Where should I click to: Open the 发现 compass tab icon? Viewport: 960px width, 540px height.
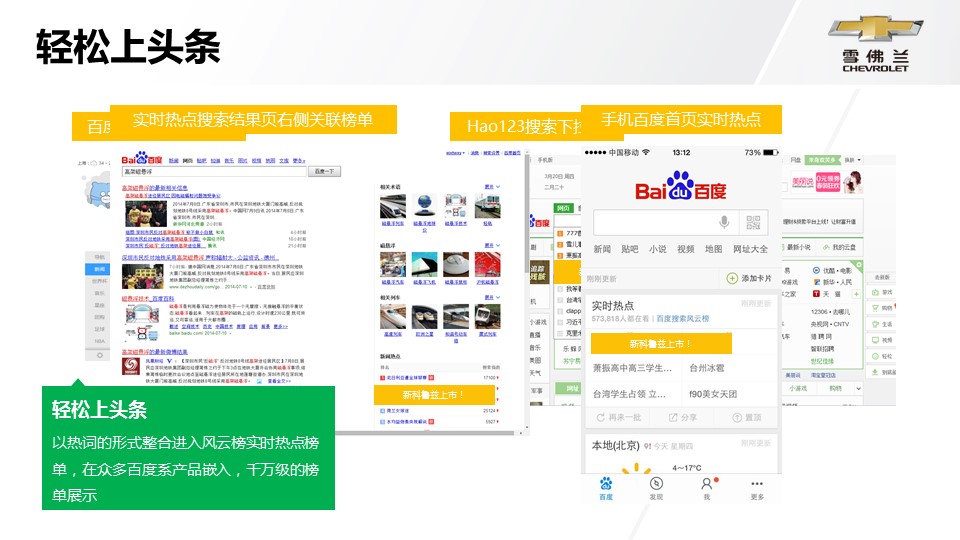point(656,483)
